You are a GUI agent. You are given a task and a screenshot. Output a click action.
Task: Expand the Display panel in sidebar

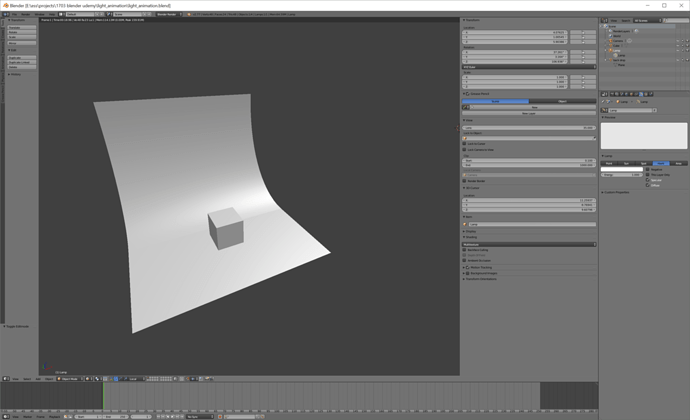pyautogui.click(x=470, y=231)
